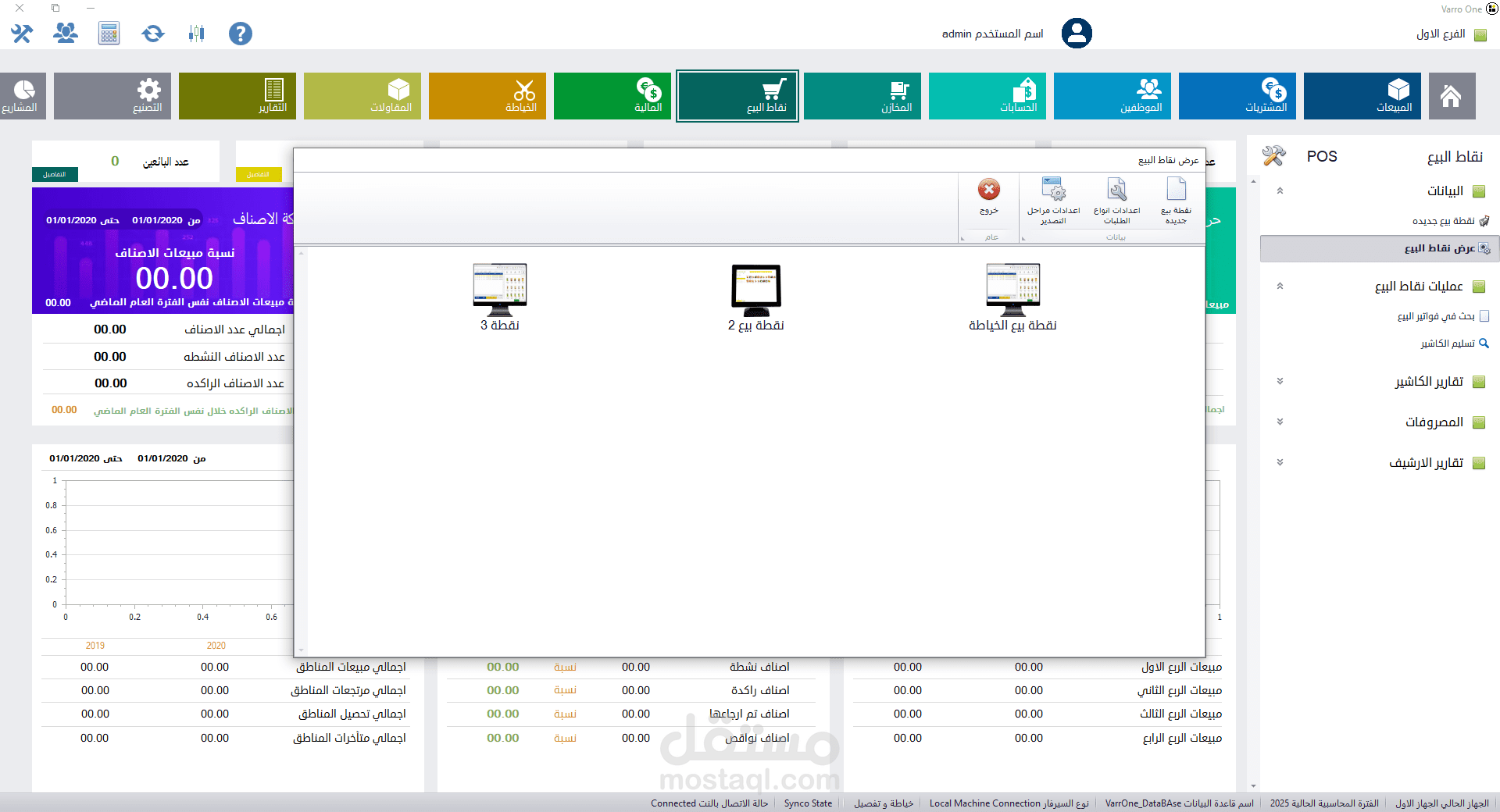
Task: Select عرض نقاط البيع in sidebar
Action: pyautogui.click(x=1379, y=248)
